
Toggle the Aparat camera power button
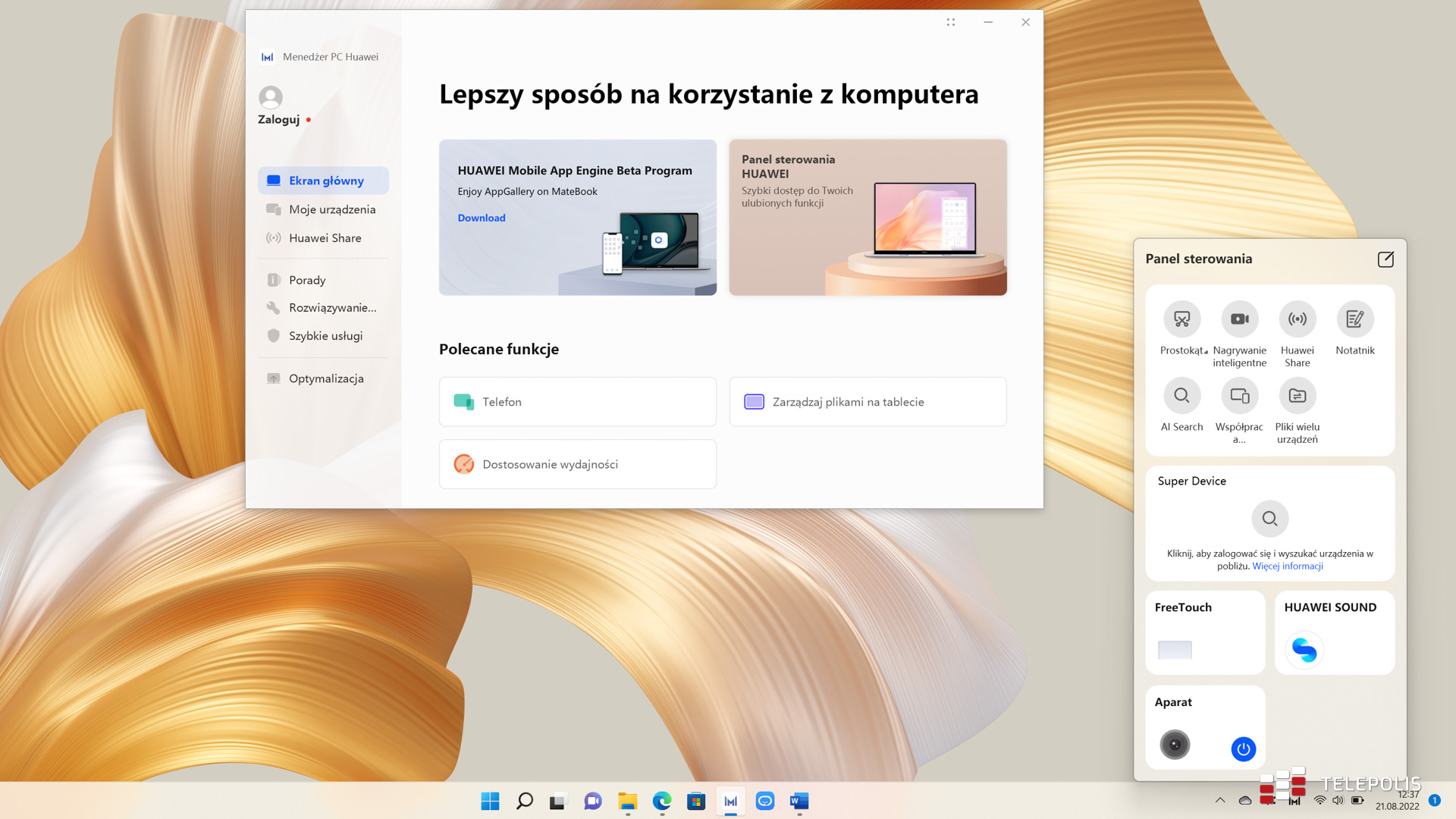(1243, 749)
